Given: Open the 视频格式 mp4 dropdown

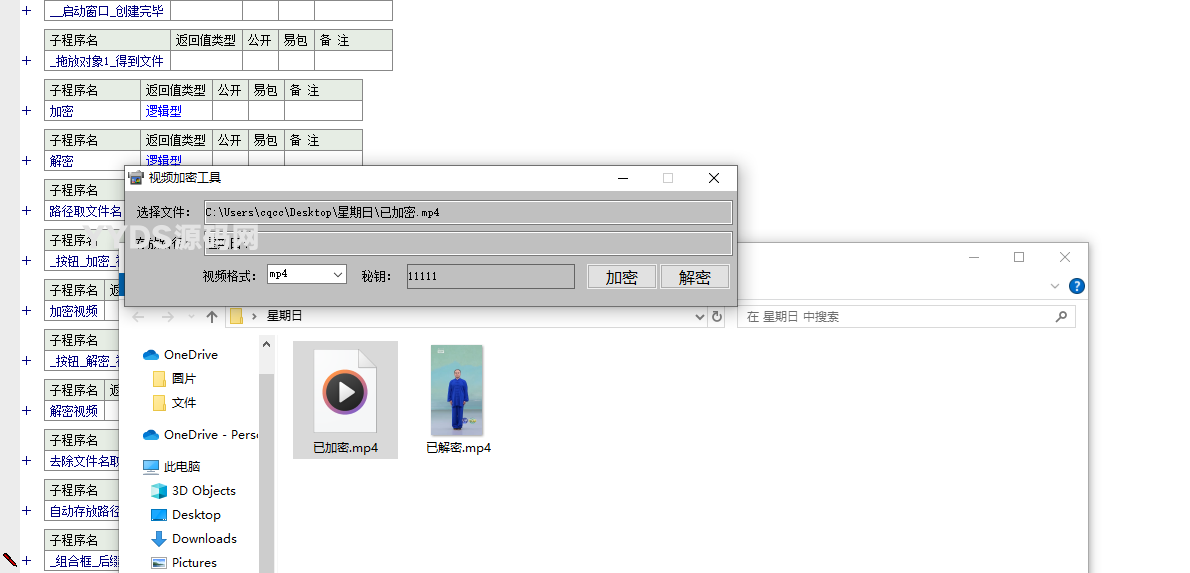Looking at the screenshot, I should 337,274.
